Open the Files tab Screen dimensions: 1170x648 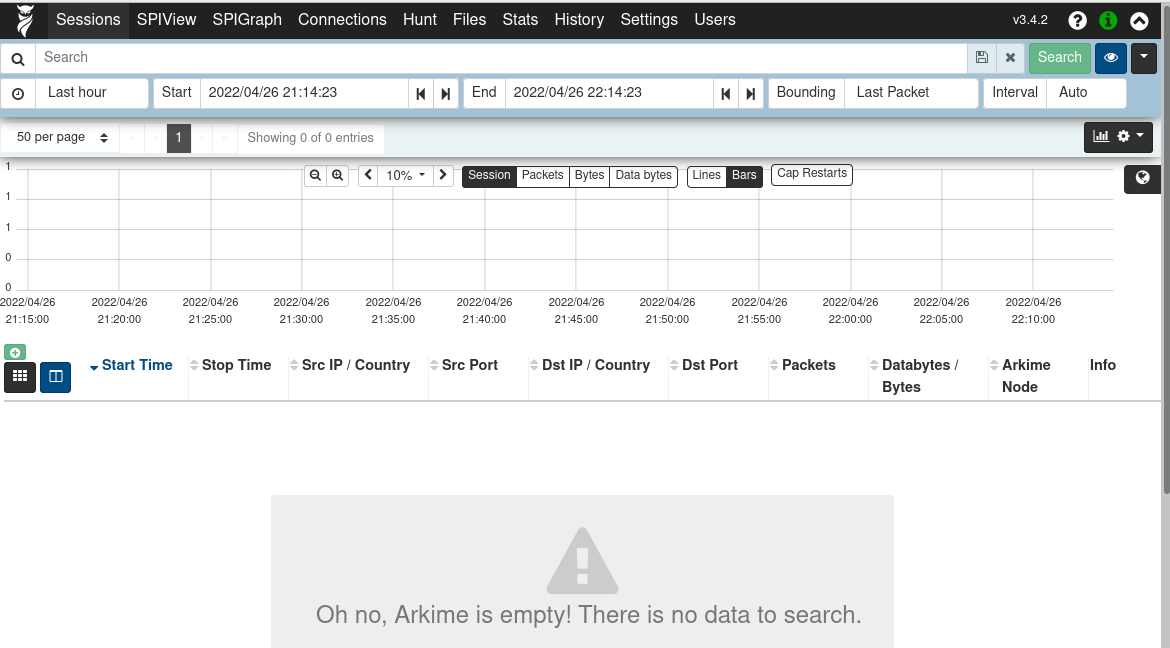point(469,20)
